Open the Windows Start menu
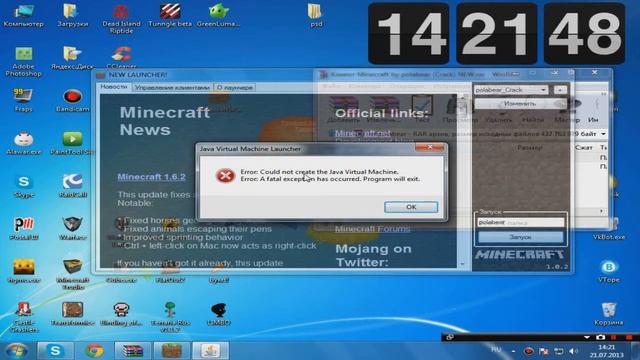The height and width of the screenshot is (360, 640). point(16,351)
